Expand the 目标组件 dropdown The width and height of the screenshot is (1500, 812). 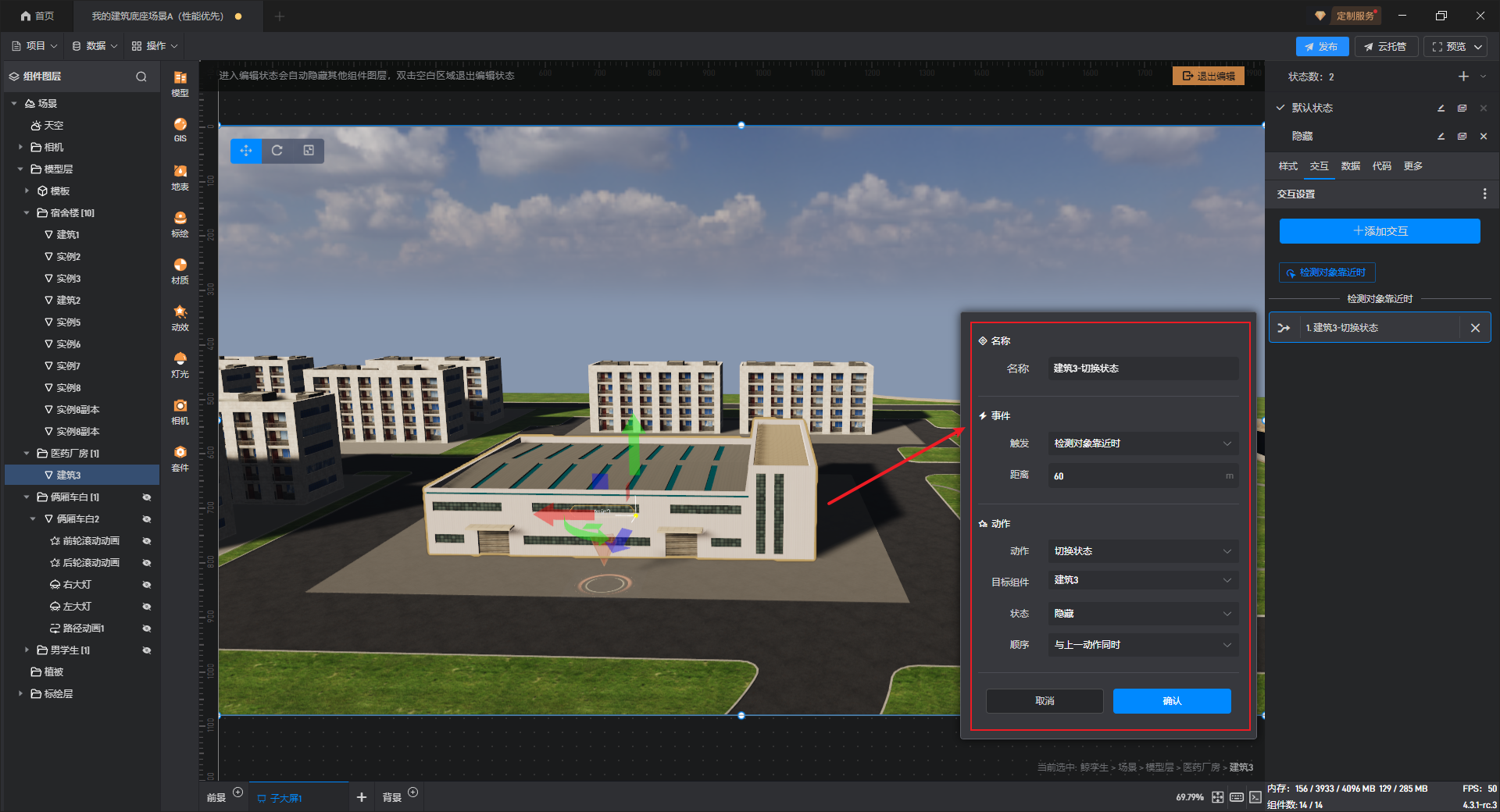click(1142, 580)
